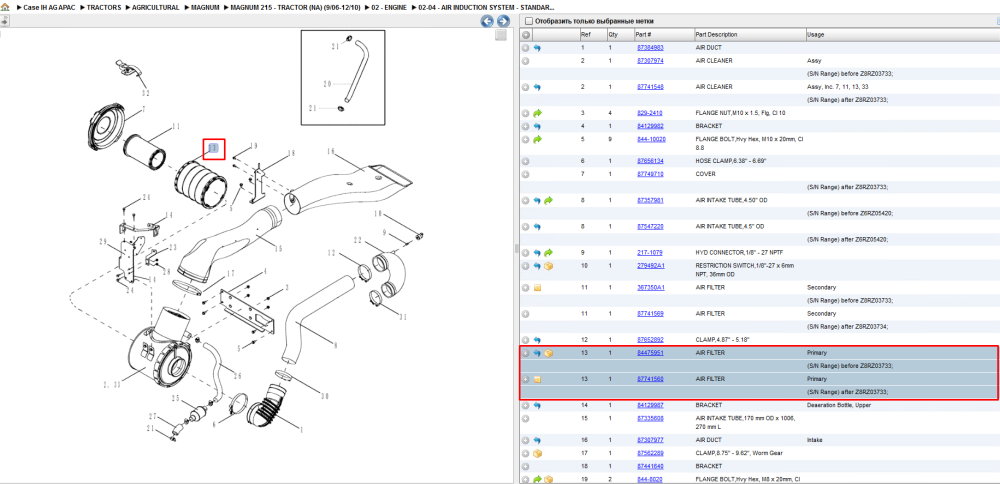Click the blue arrow icon for air duct 87307977
The width and height of the screenshot is (1000, 484).
point(537,440)
